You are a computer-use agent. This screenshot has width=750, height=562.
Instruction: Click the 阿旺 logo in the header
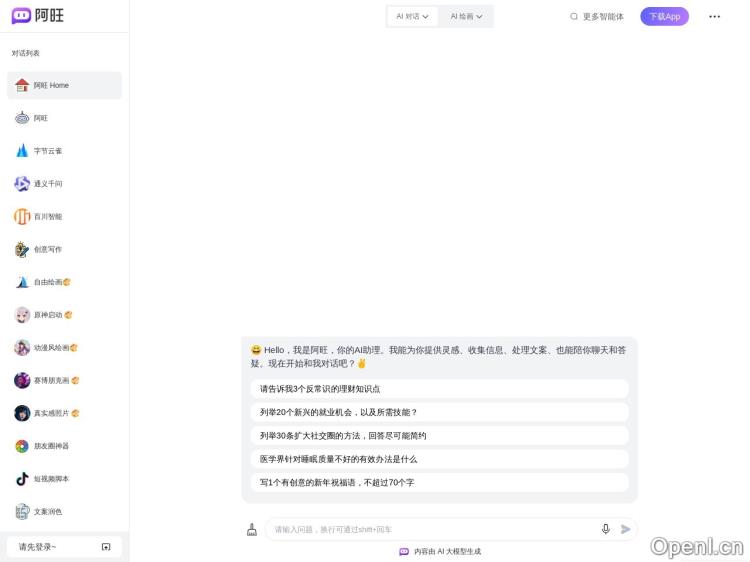(x=37, y=15)
